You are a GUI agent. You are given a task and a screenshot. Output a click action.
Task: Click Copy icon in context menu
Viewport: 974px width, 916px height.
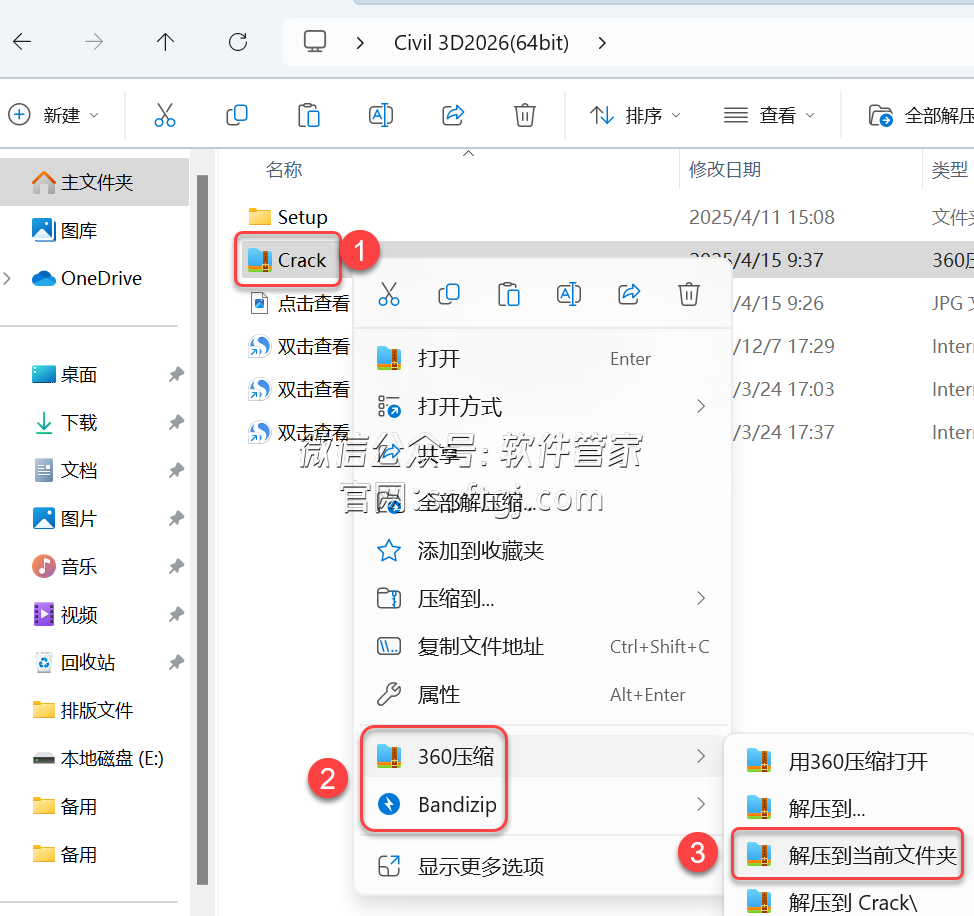(x=448, y=294)
